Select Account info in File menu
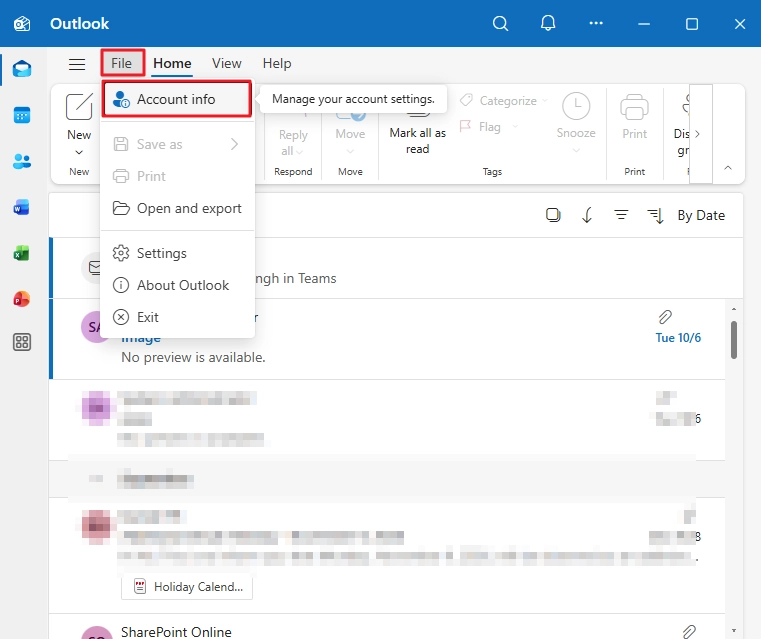Screen dimensions: 761x639 pos(177,99)
